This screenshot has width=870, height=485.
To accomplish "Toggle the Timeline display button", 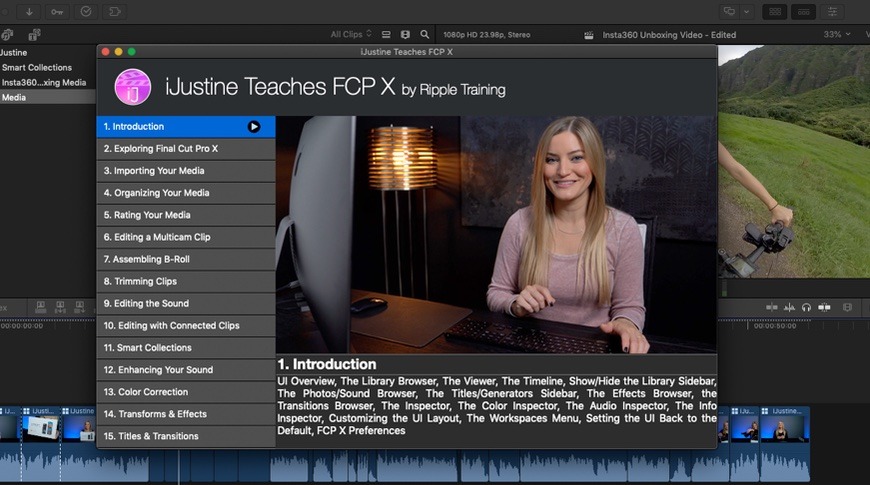I will [803, 12].
